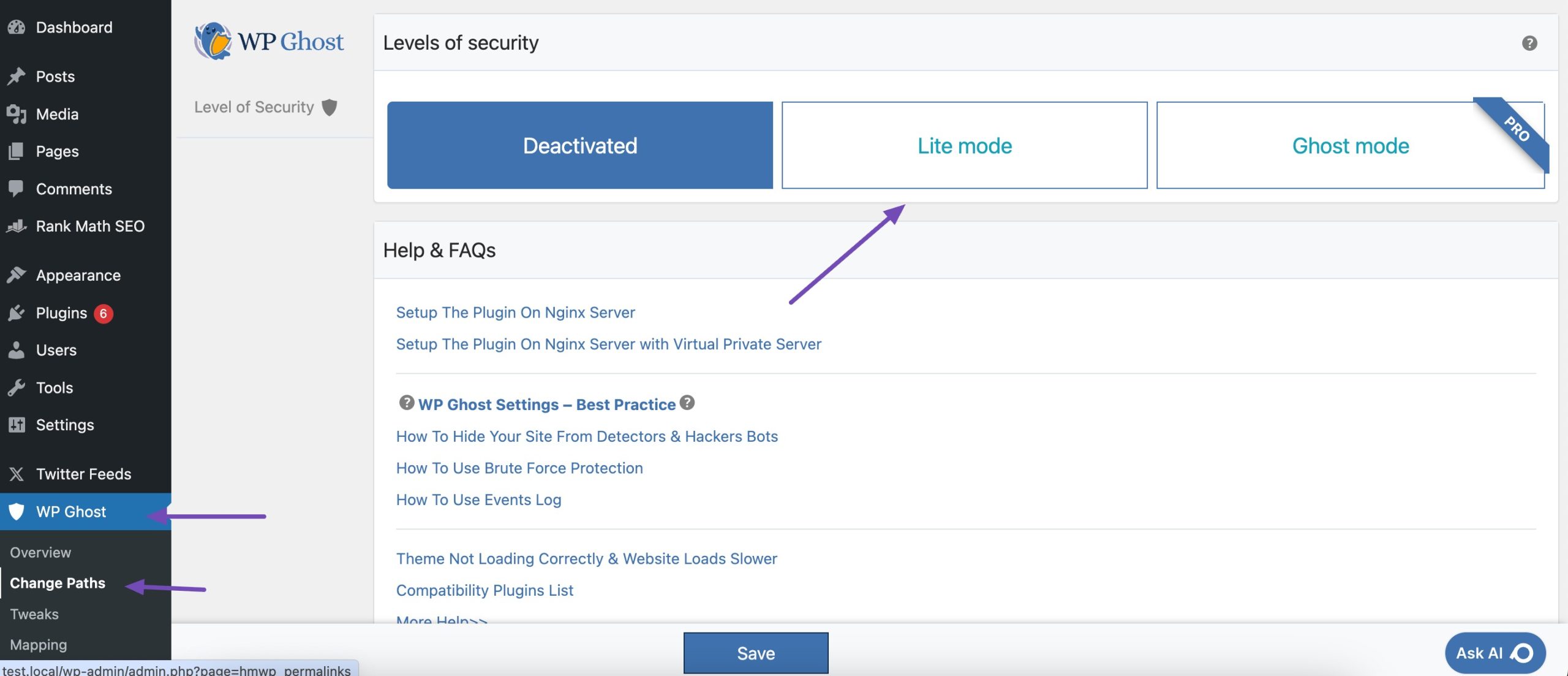Open Media menu item
This screenshot has height=676, width=1568.
click(x=86, y=114)
